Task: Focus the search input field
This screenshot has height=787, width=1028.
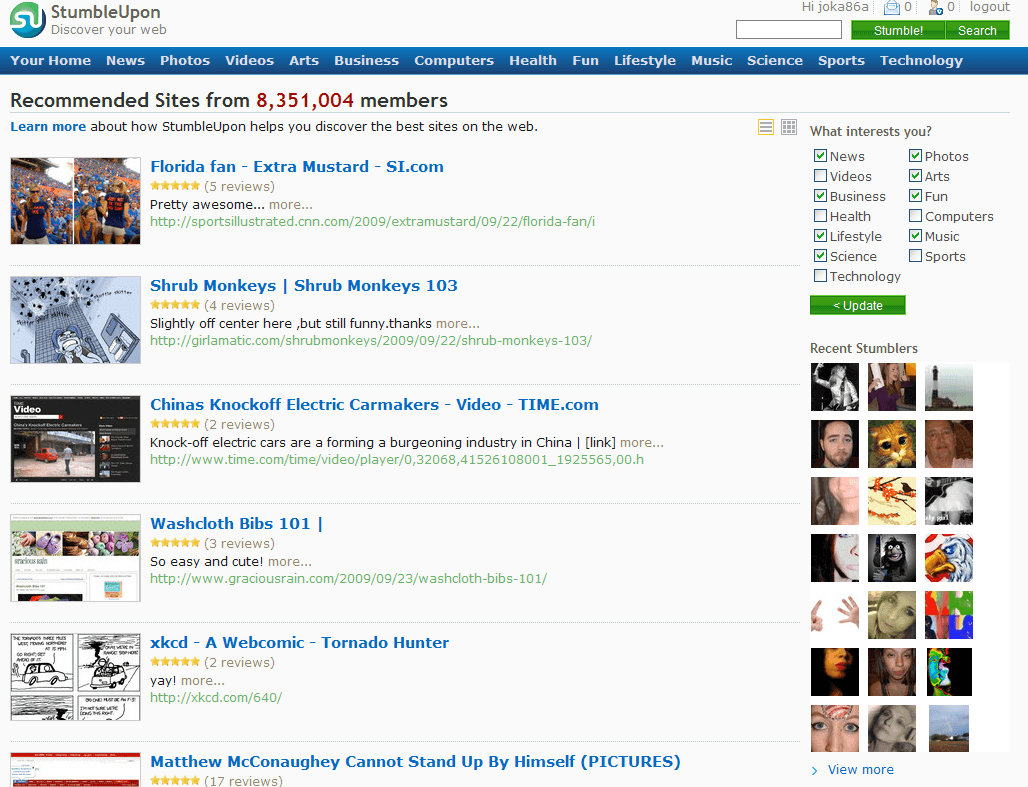Action: (789, 30)
